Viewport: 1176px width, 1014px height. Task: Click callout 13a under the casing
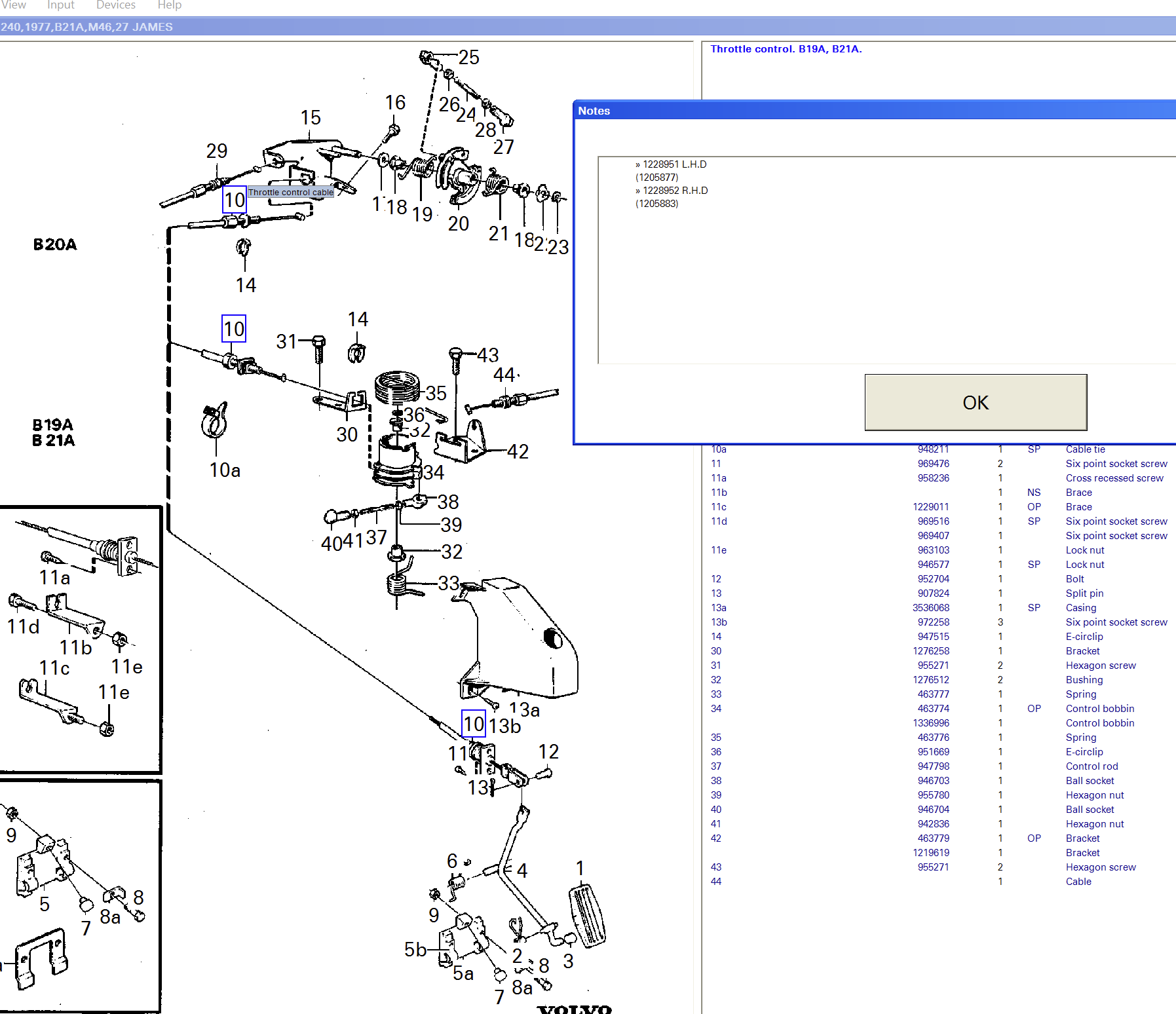(x=524, y=709)
